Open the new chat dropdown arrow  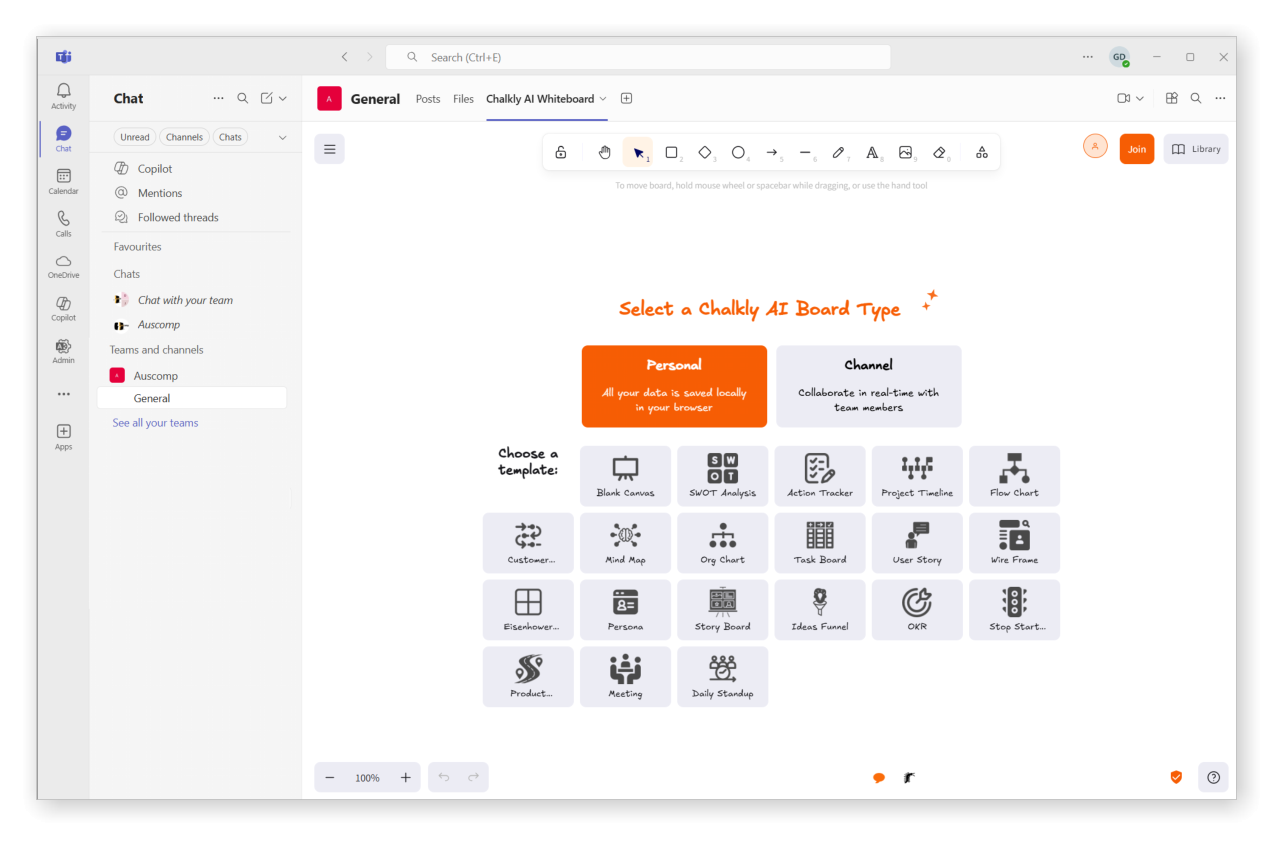click(283, 98)
